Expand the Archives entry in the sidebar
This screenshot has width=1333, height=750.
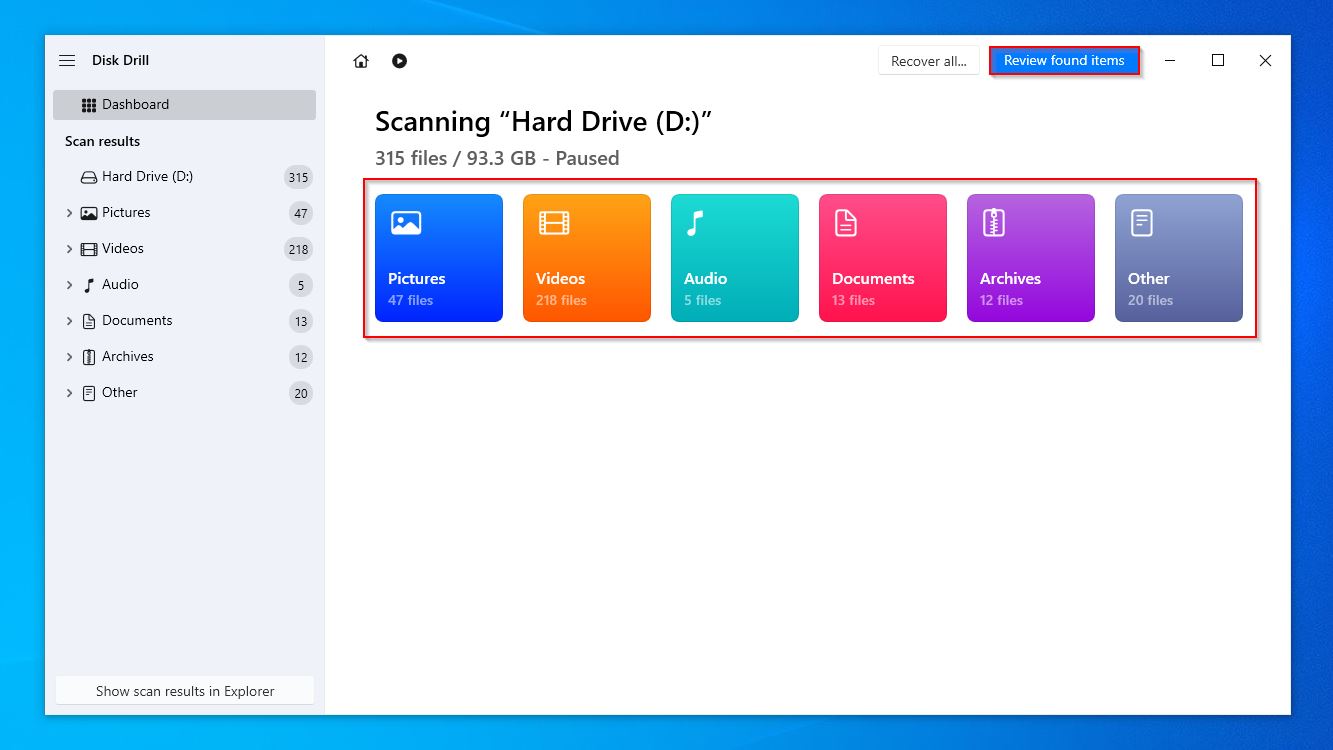pyautogui.click(x=68, y=356)
